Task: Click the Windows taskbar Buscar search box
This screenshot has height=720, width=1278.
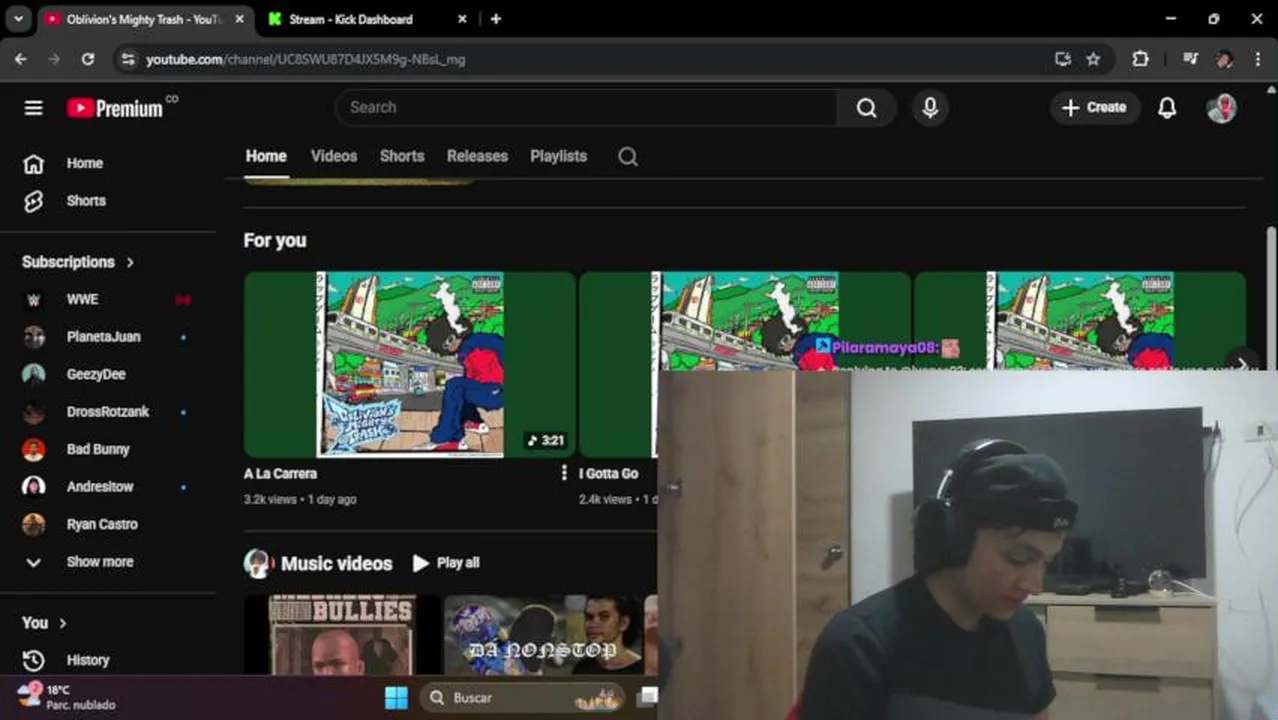Action: (521, 698)
